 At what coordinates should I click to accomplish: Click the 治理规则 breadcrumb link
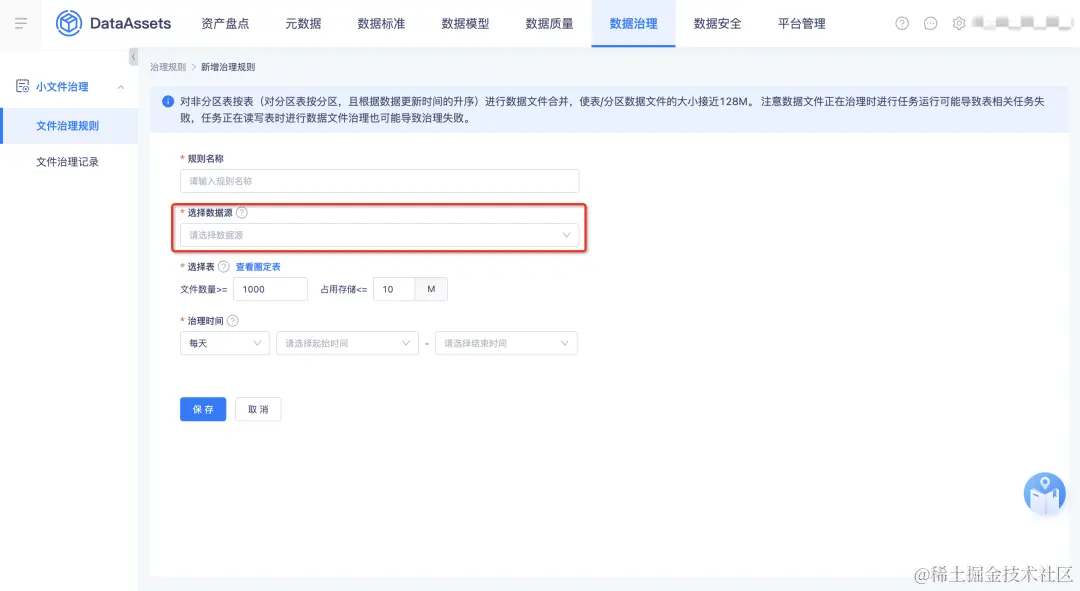click(x=168, y=67)
